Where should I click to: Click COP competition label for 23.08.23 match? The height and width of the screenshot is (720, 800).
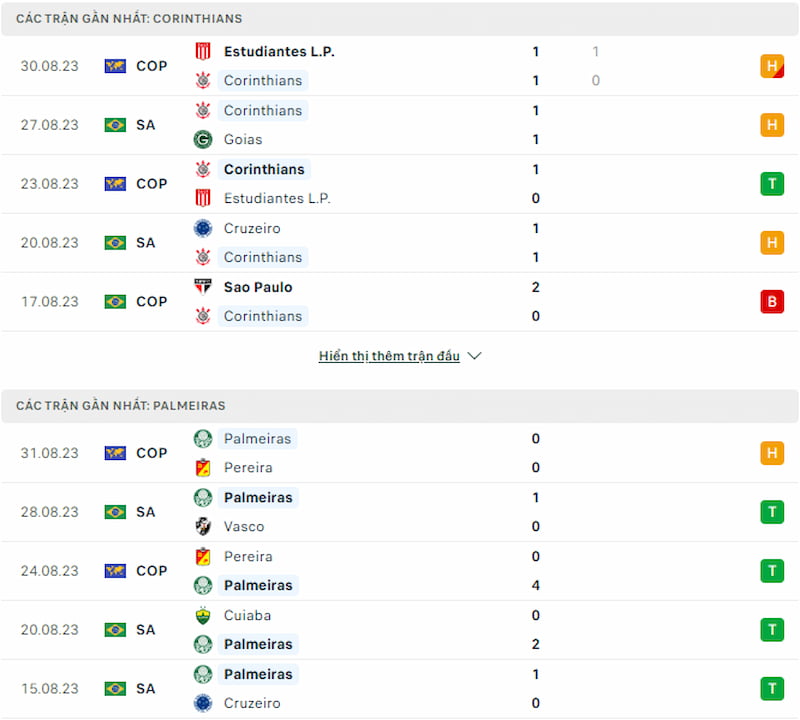(152, 184)
